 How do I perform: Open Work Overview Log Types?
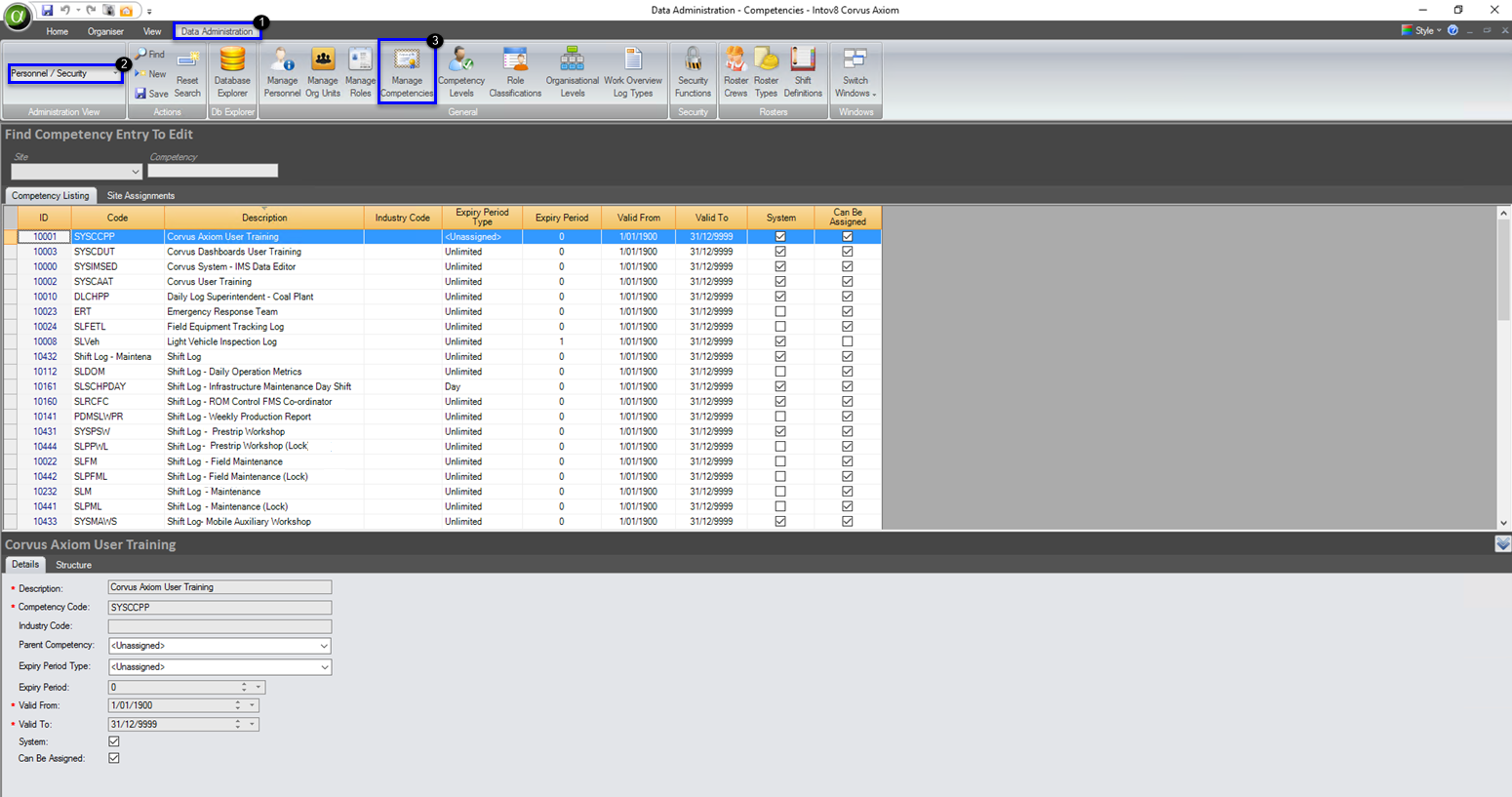(633, 73)
